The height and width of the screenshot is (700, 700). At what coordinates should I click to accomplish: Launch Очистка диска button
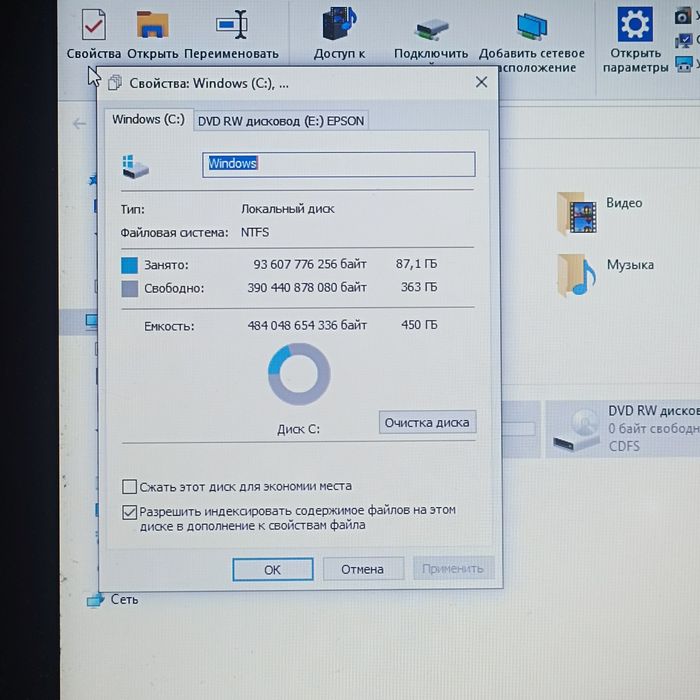427,422
